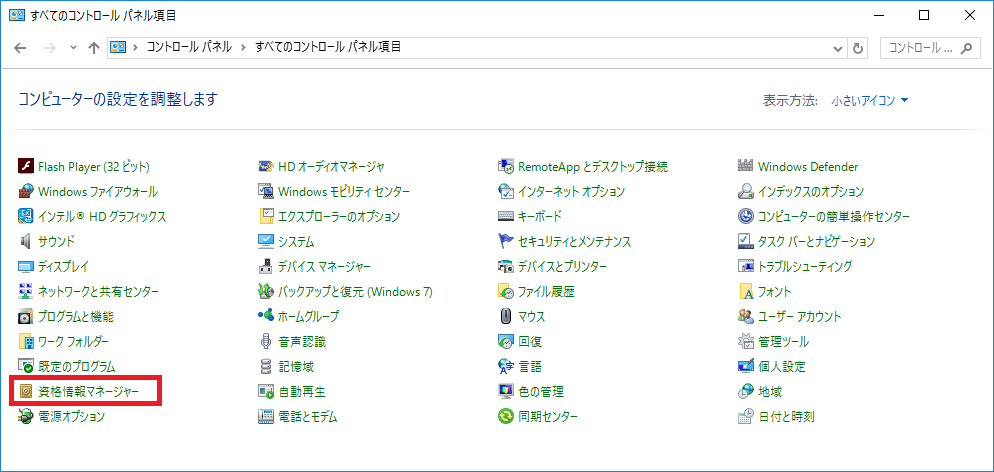Image resolution: width=994 pixels, height=472 pixels.
Task: Expand chevron before コントロール パネル breadcrumb
Action: coord(135,48)
